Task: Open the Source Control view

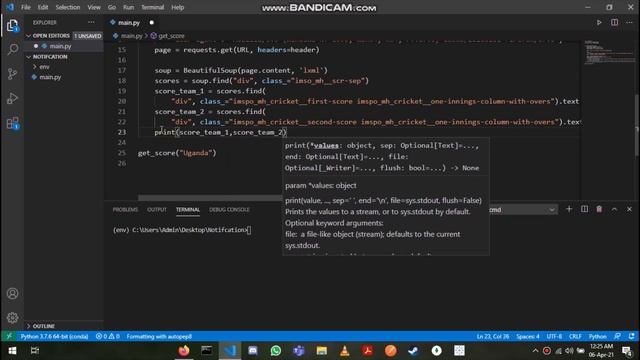Action: (x=13, y=74)
